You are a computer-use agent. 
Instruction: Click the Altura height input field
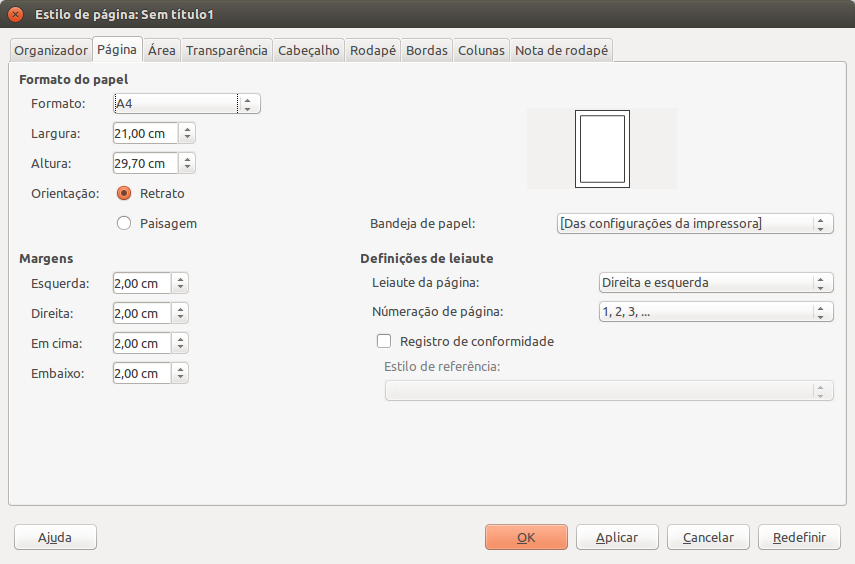point(145,163)
